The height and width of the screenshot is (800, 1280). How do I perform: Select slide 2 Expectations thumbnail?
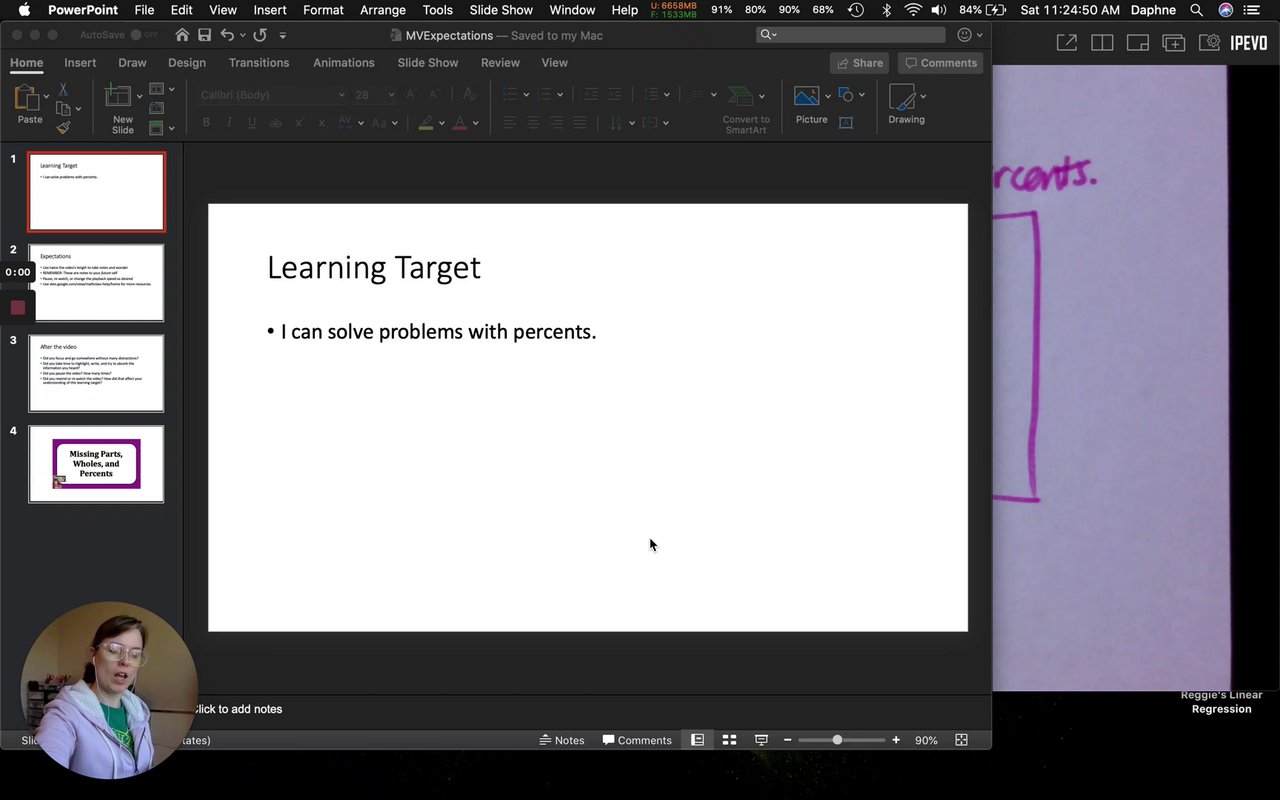coord(96,283)
